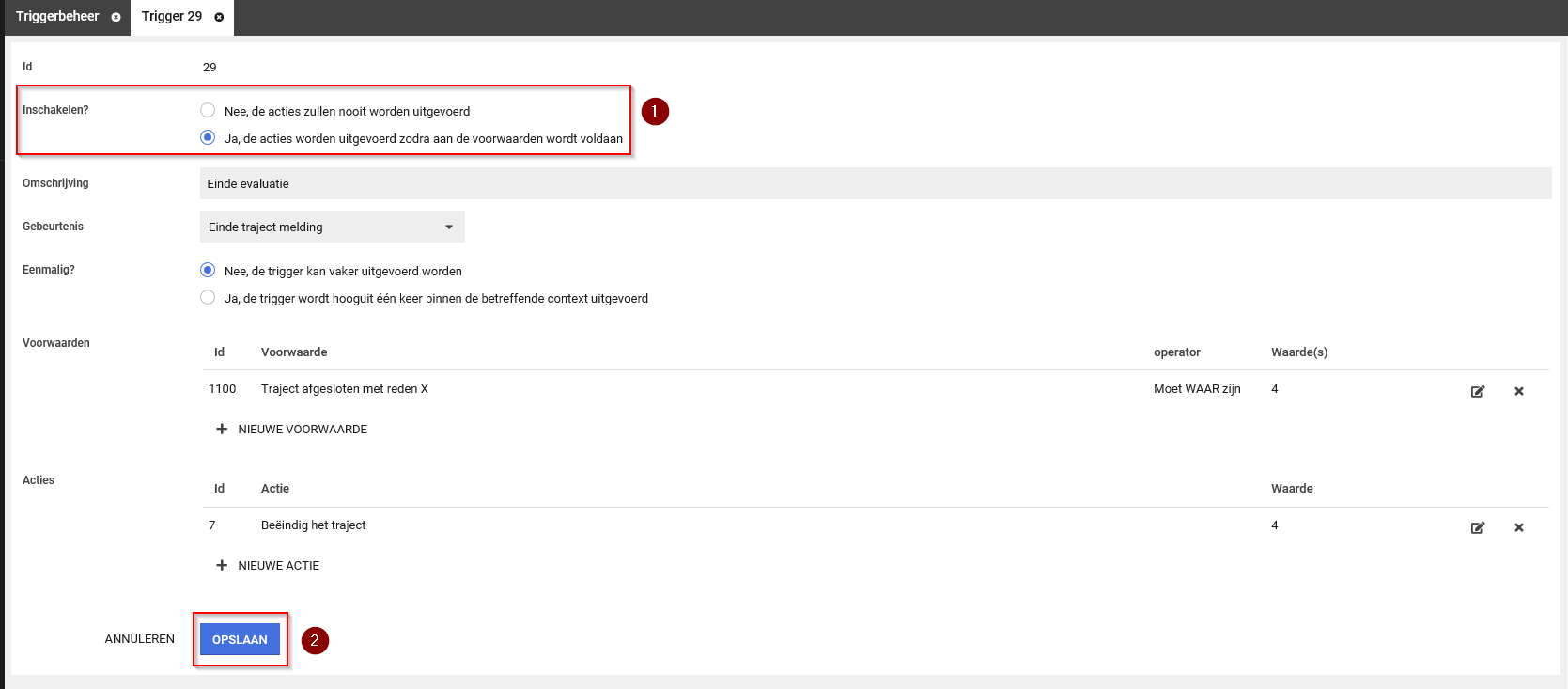Select 'Nee, de acties zullen nooit worden uitgevoerd'

(x=208, y=110)
